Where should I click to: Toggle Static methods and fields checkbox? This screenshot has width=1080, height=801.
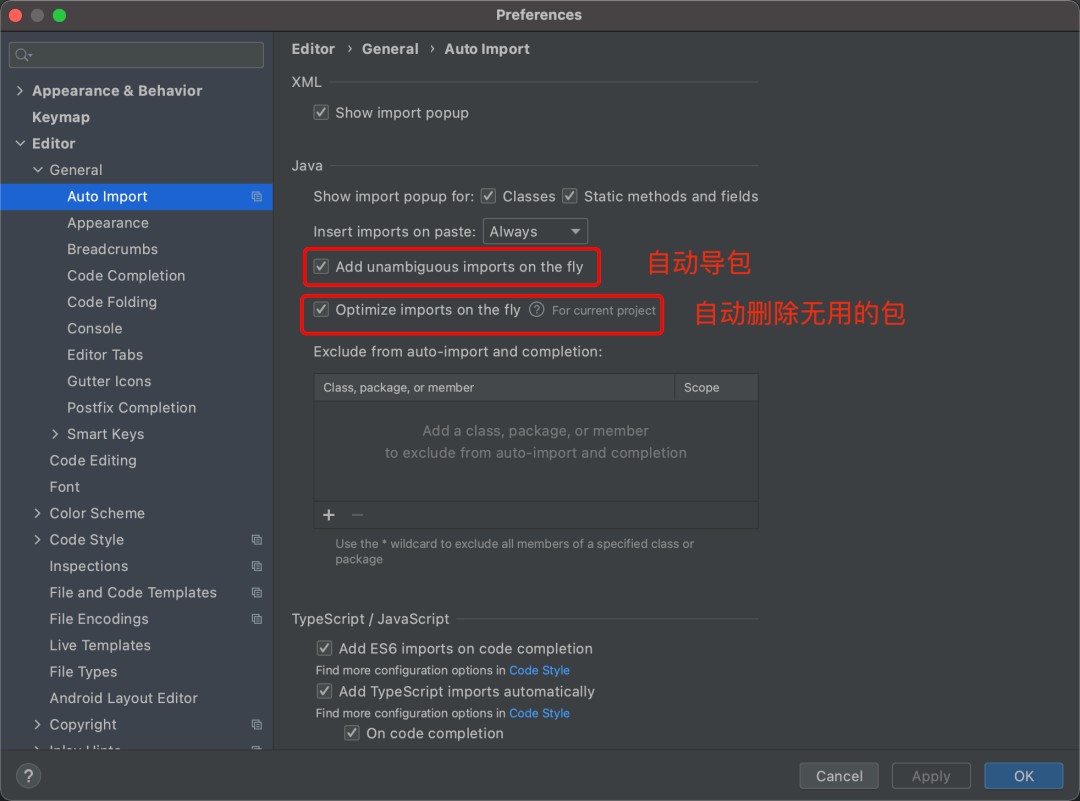click(x=569, y=196)
